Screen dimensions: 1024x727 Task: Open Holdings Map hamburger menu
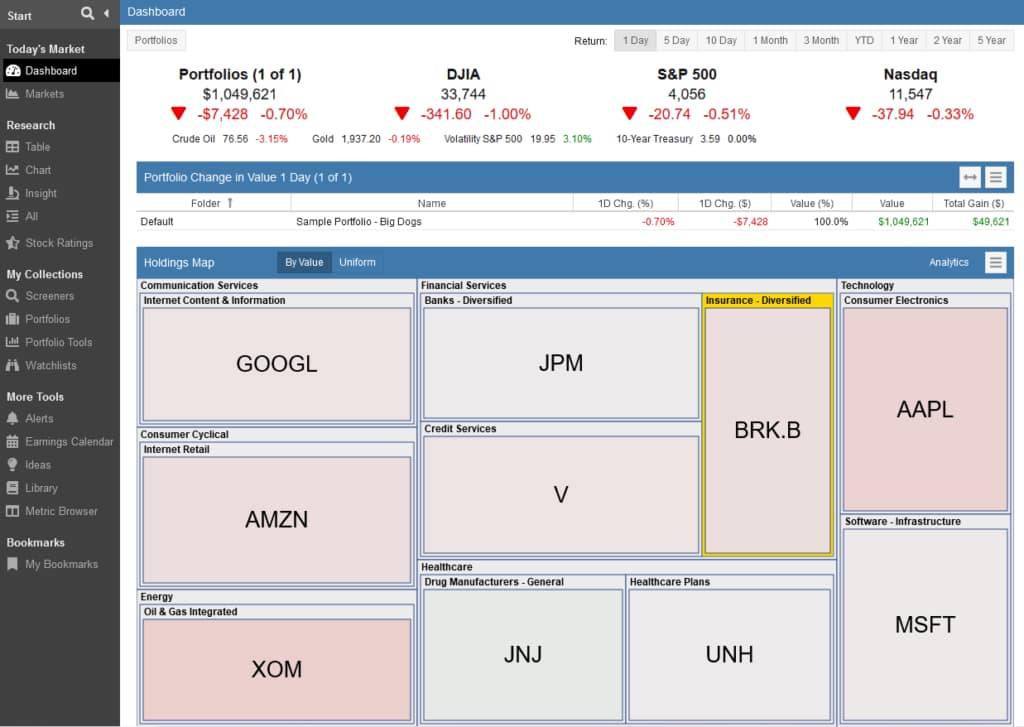(995, 262)
